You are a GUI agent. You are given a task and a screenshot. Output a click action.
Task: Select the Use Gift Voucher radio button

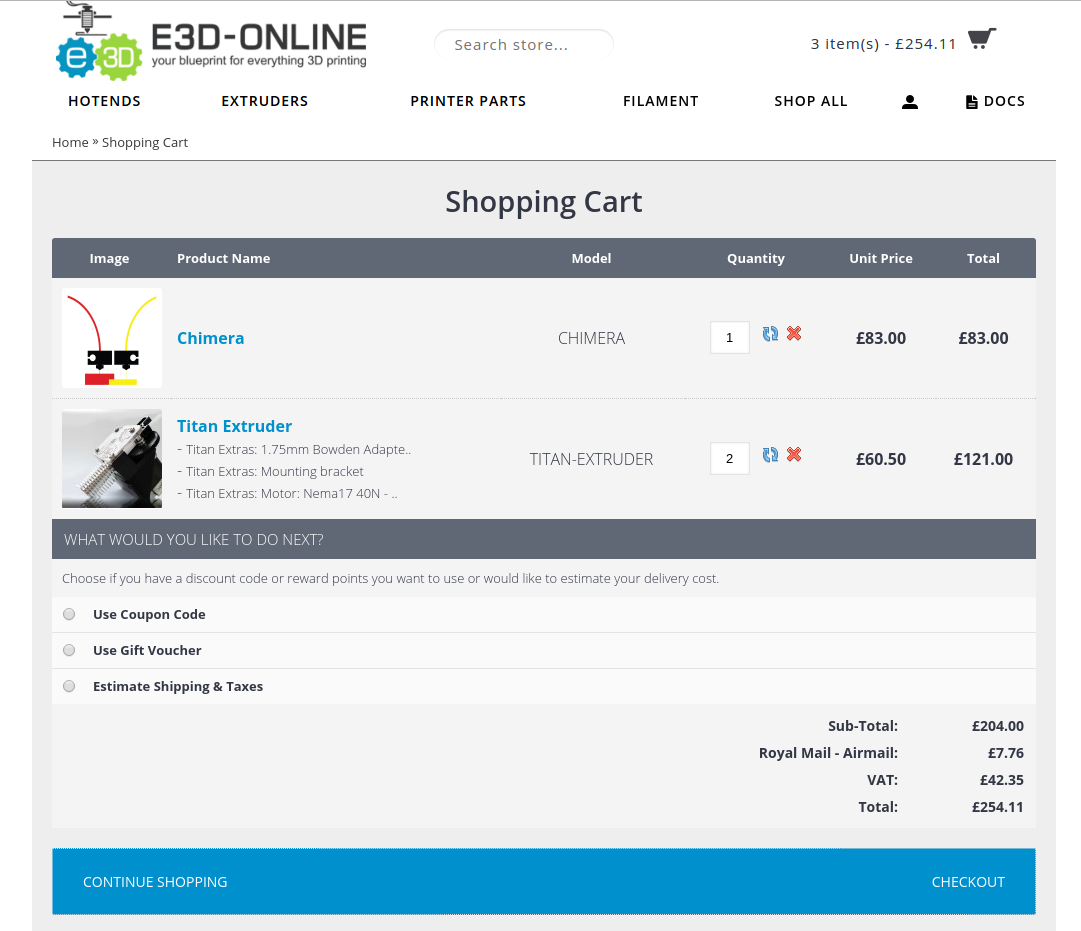tap(69, 650)
